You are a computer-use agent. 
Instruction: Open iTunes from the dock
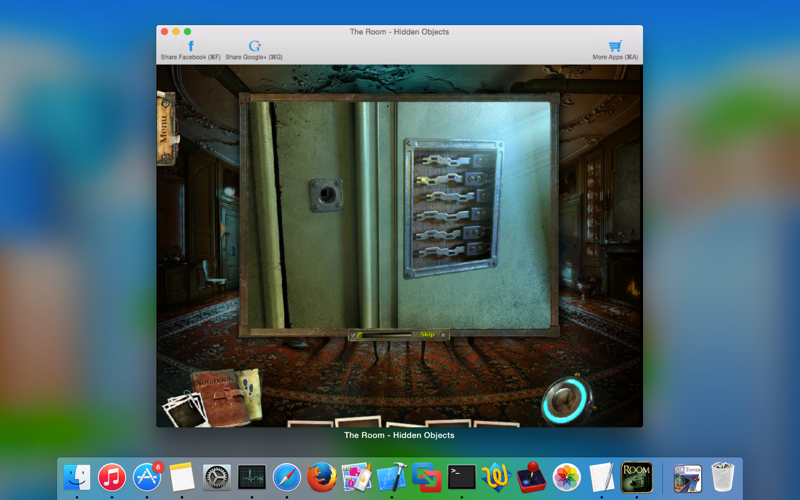pos(112,478)
